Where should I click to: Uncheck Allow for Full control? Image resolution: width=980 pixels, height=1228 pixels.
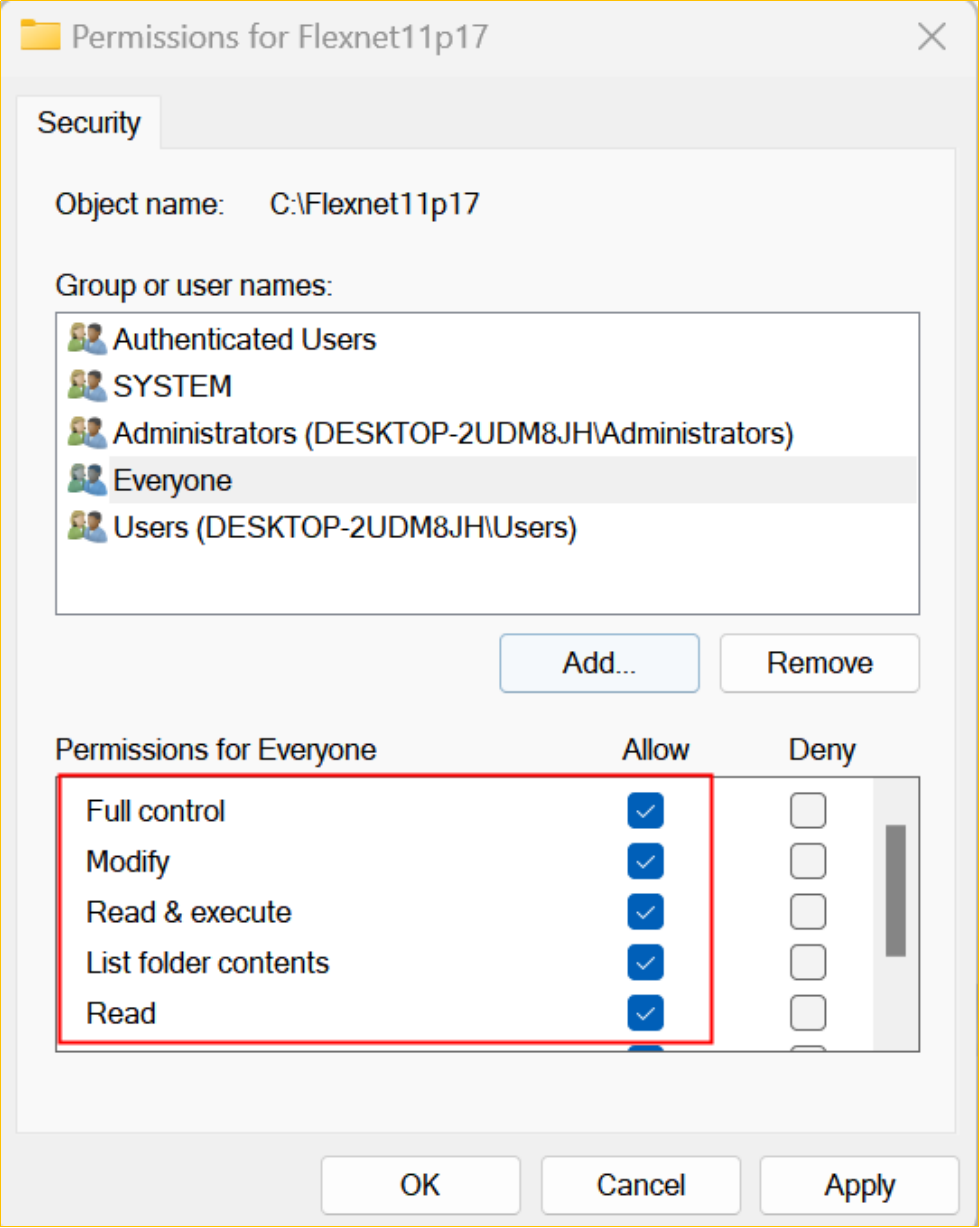[x=646, y=811]
